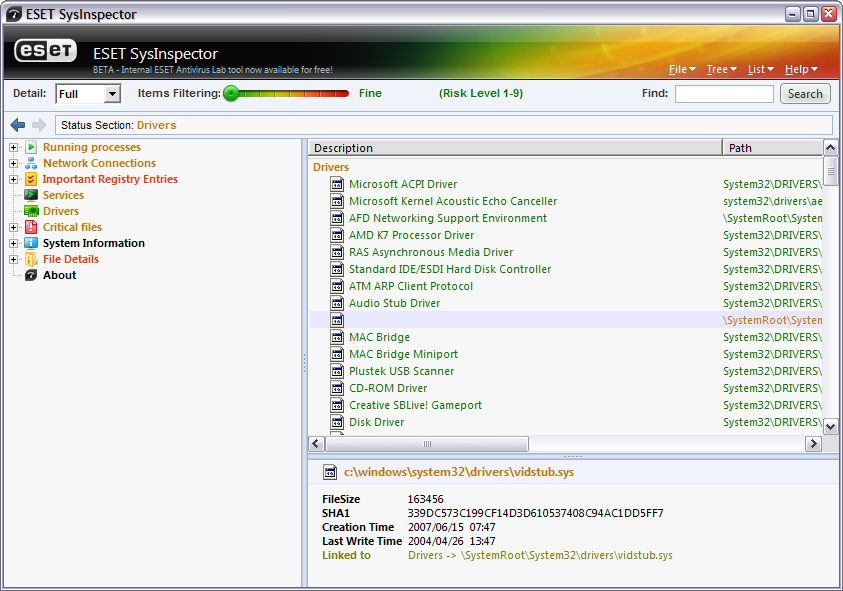Click the Microsoft ACPI Driver file icon
The height and width of the screenshot is (591, 843).
337,184
